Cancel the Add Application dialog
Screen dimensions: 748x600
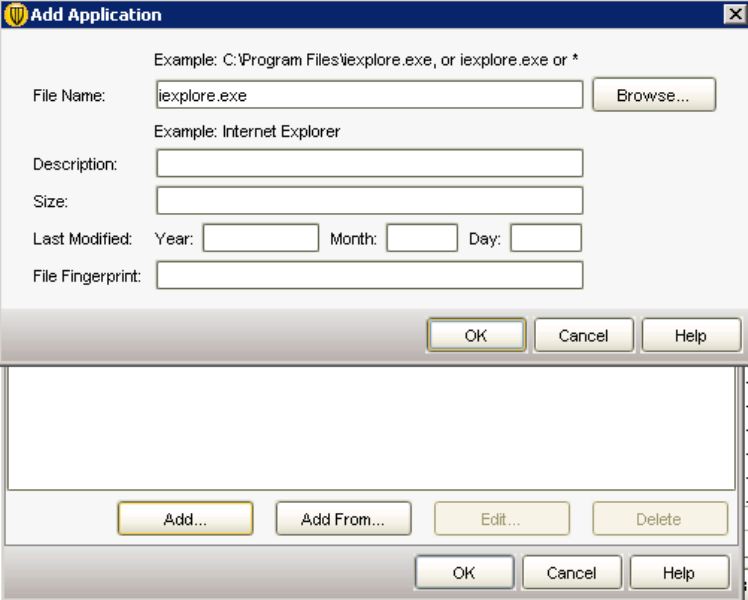pos(584,335)
